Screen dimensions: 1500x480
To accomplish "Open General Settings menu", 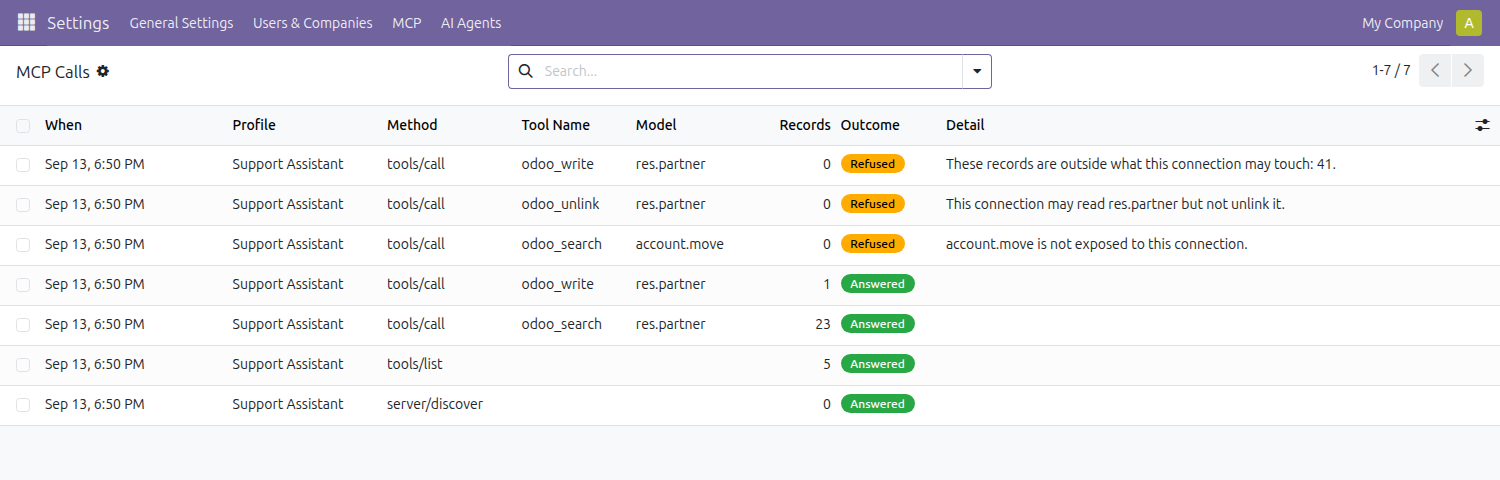I will click(x=181, y=23).
